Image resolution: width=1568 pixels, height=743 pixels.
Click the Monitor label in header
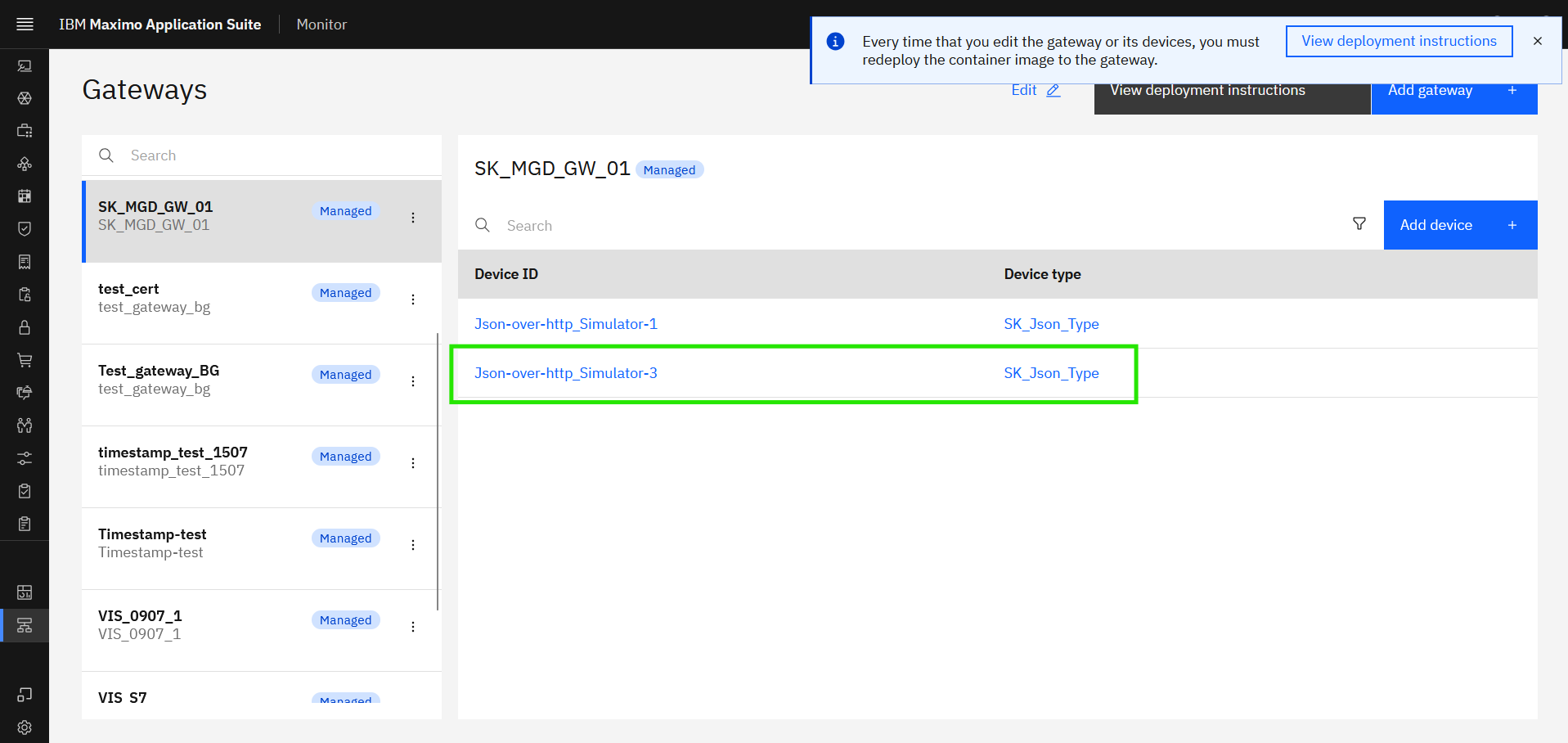pos(321,25)
